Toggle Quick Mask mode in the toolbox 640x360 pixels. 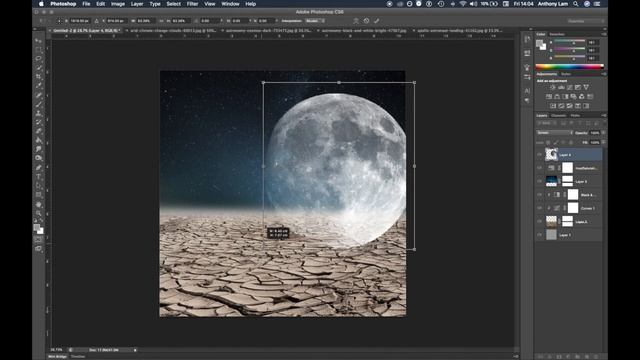tap(38, 240)
